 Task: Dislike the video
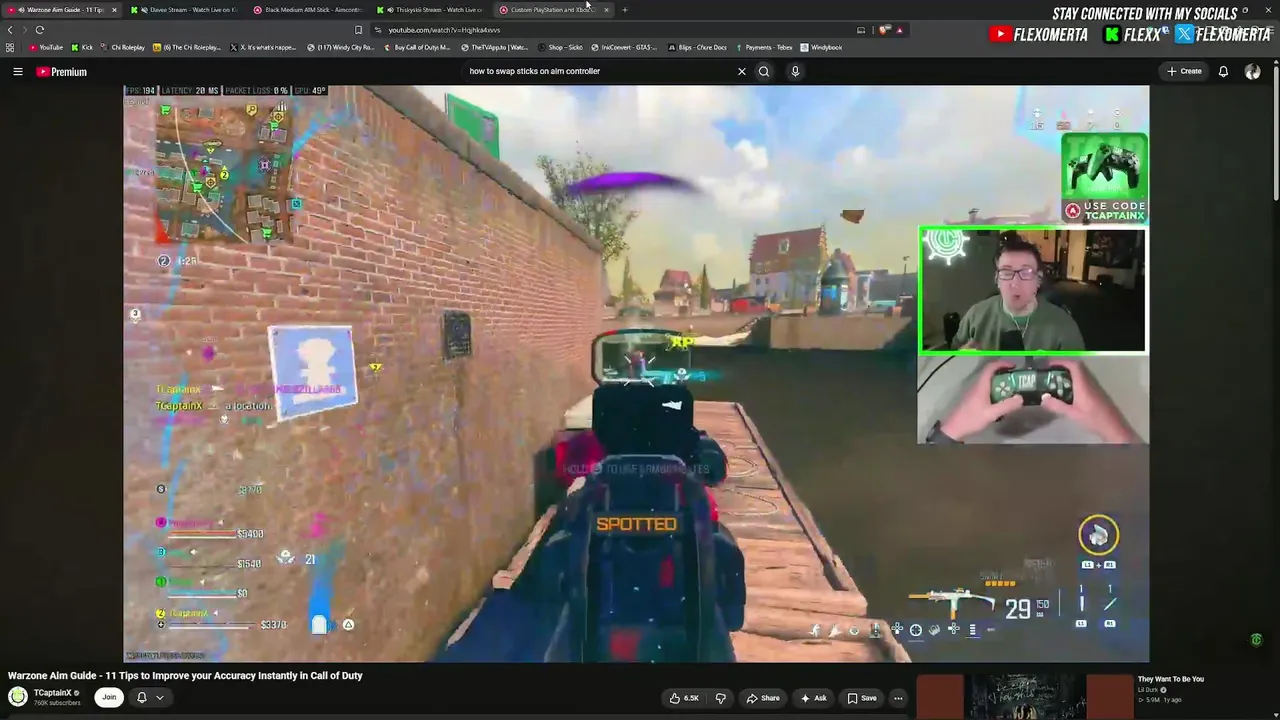(x=720, y=698)
